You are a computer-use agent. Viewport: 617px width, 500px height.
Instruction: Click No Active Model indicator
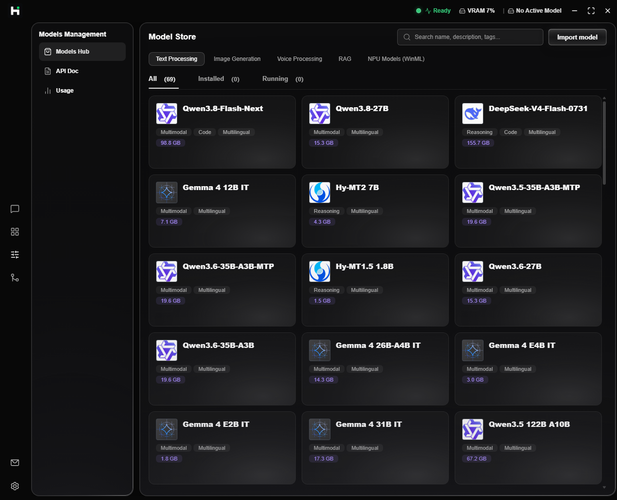point(534,11)
